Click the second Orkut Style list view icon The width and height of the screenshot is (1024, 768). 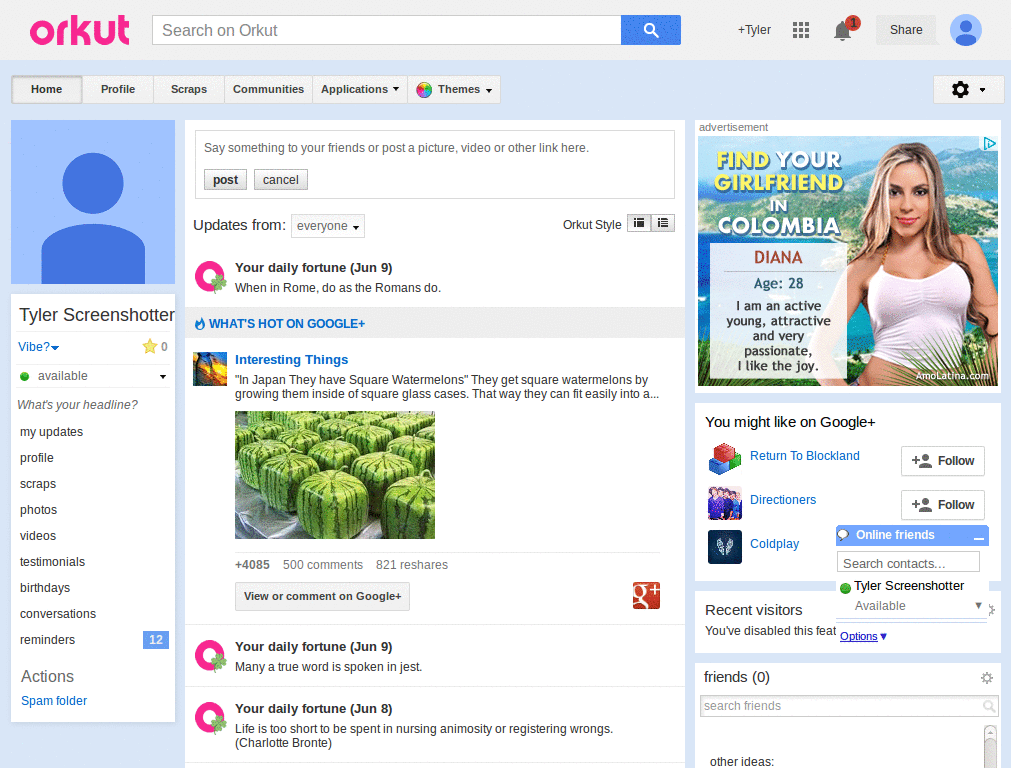(x=663, y=223)
